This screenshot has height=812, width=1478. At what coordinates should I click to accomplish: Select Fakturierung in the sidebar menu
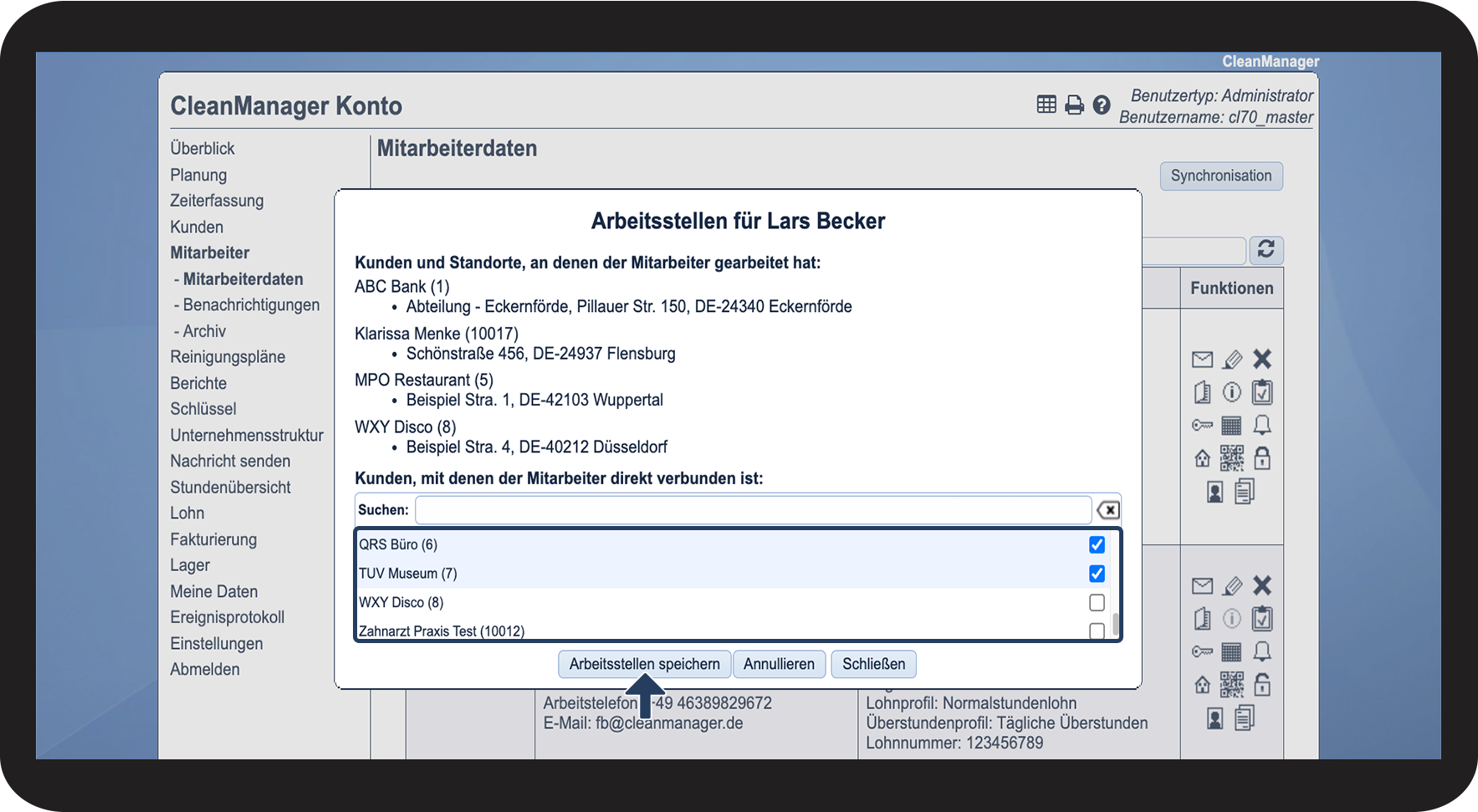point(213,539)
